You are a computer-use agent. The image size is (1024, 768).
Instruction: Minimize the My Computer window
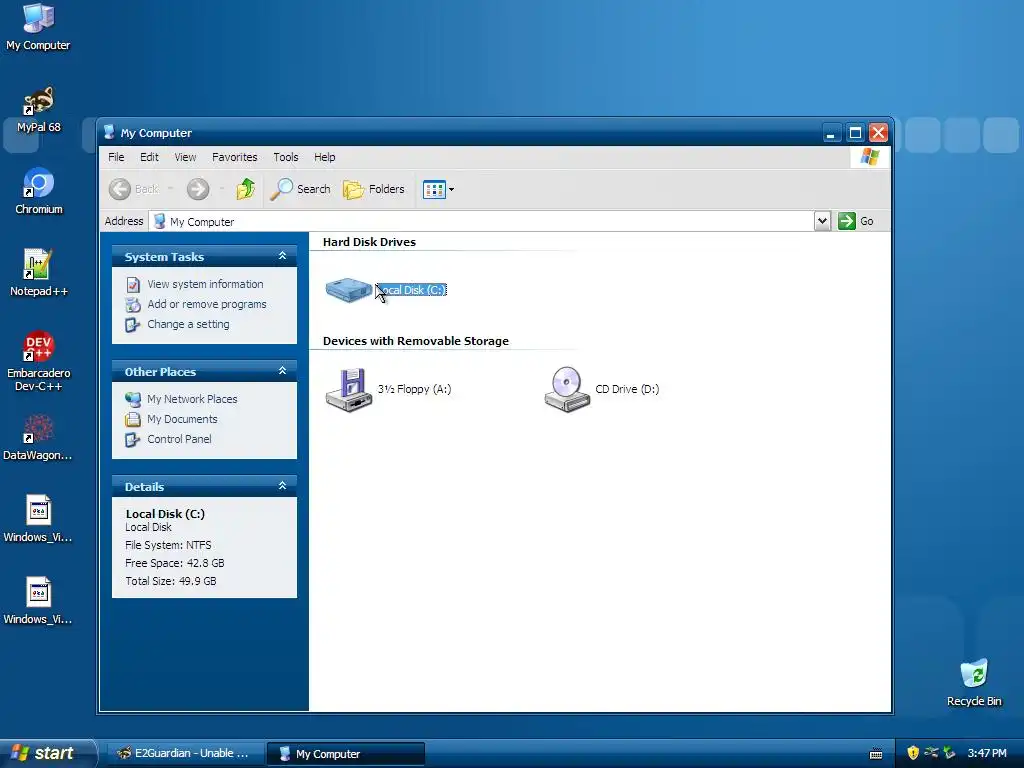coord(831,133)
